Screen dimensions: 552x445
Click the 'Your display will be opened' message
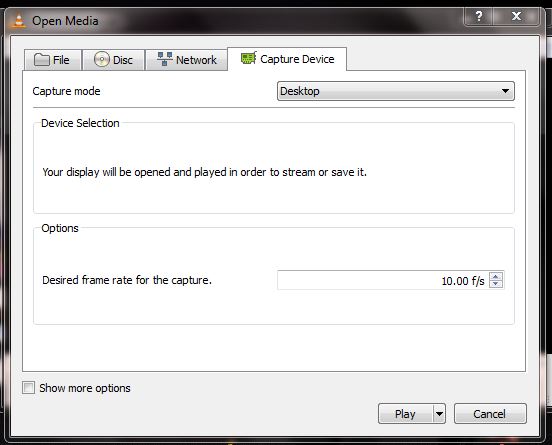205,172
